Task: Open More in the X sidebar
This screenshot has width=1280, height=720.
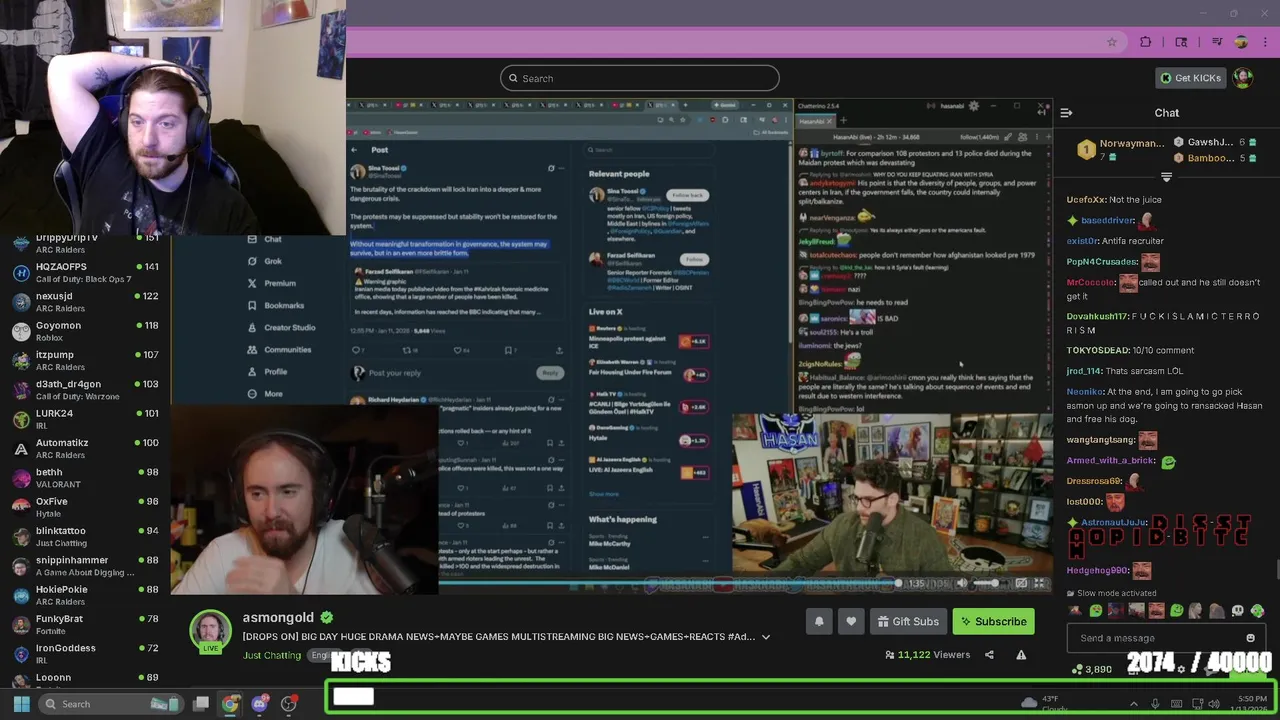Action: (x=272, y=393)
